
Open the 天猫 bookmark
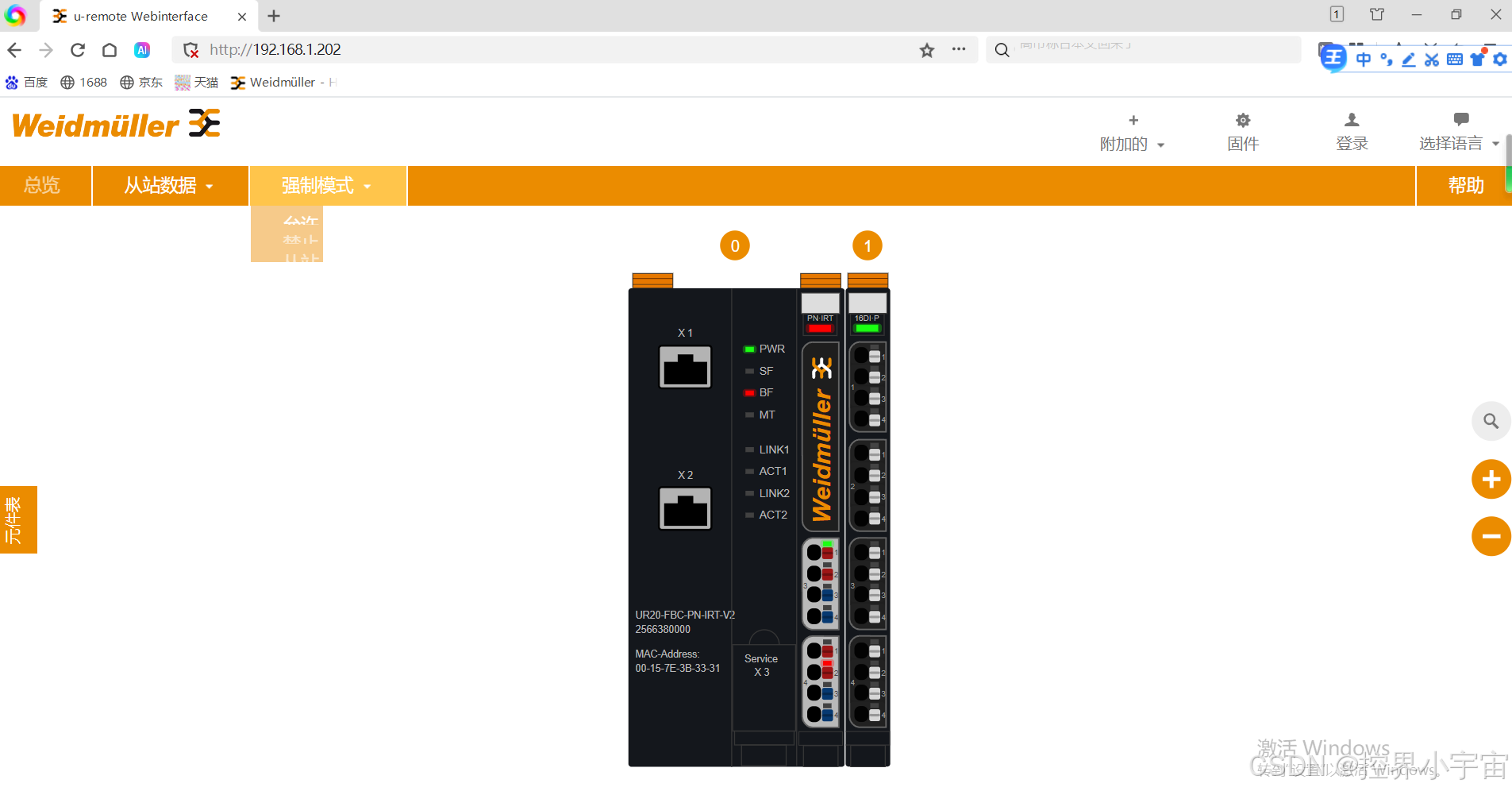(x=197, y=83)
